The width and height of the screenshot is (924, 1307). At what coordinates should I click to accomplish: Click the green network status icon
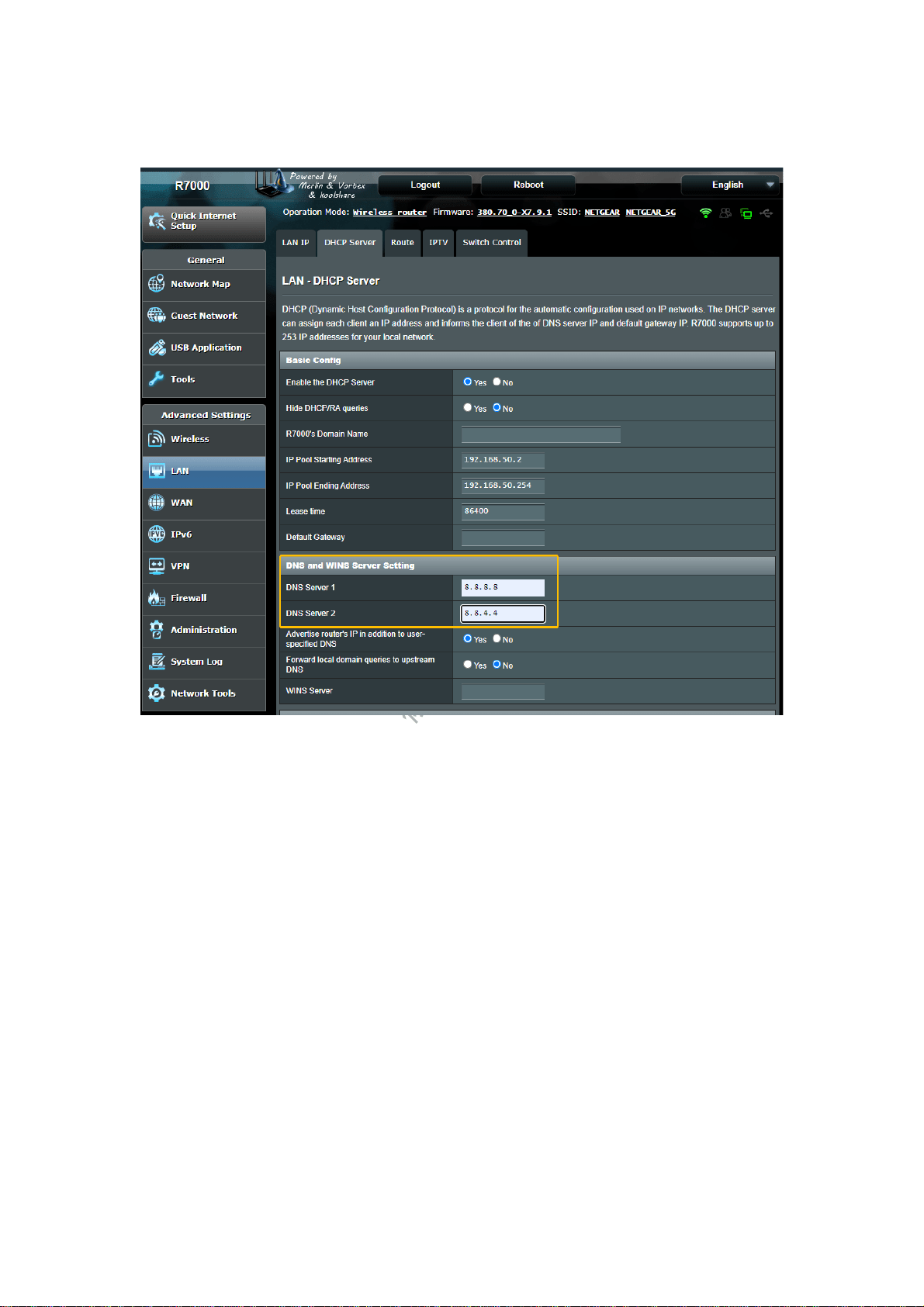pos(746,213)
